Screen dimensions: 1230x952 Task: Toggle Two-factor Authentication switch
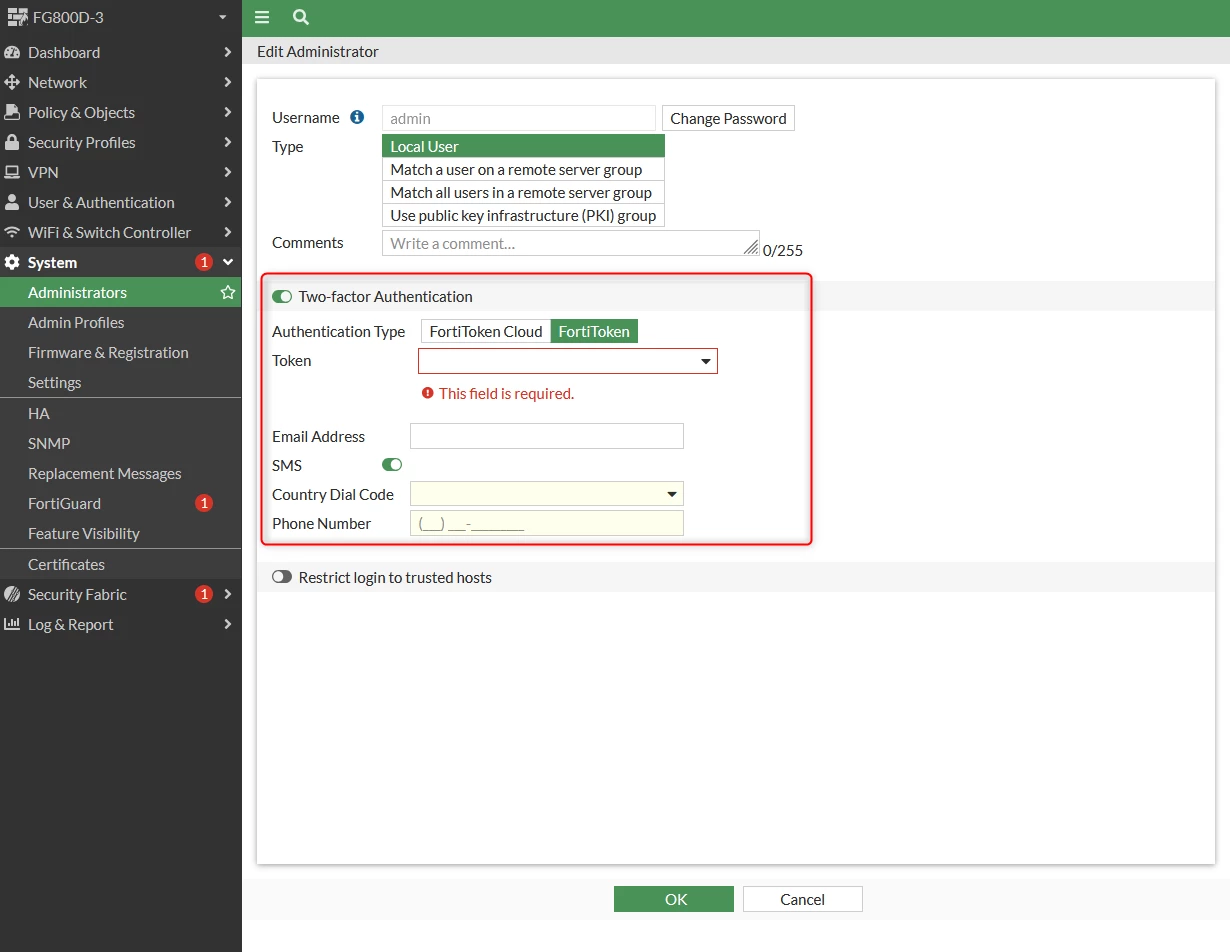282,296
